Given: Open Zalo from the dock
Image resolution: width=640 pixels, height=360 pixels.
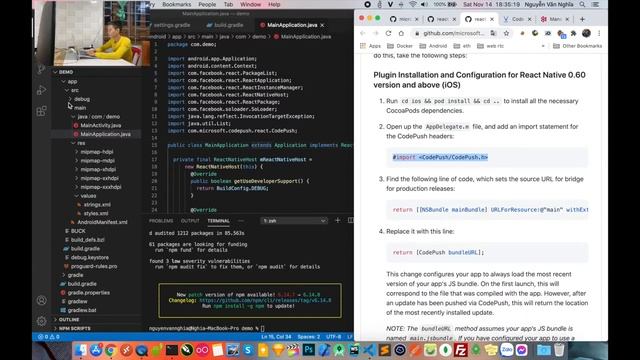Looking at the screenshot, I should (x=507, y=350).
